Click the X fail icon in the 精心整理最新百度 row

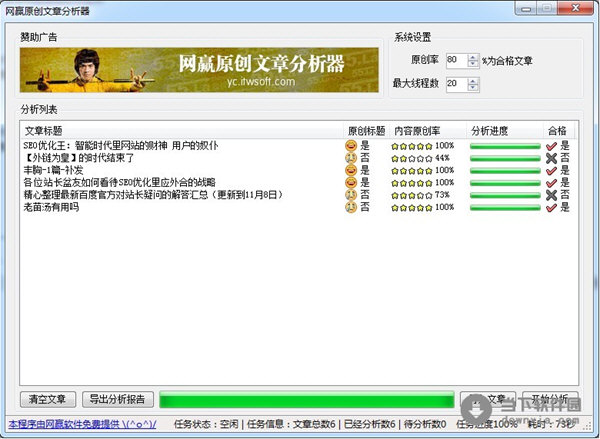coord(551,195)
